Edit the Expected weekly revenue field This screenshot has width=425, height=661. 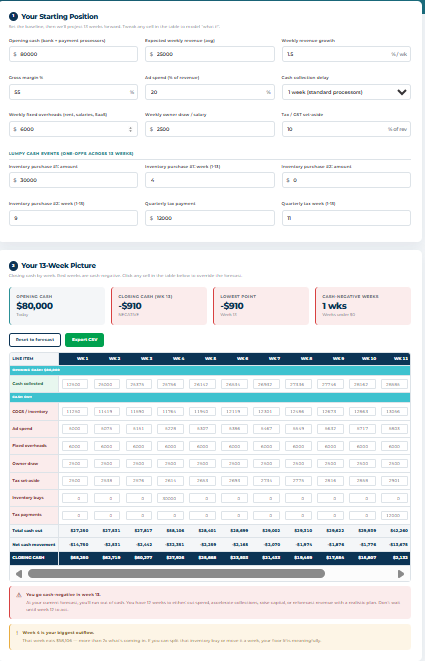[x=210, y=54]
